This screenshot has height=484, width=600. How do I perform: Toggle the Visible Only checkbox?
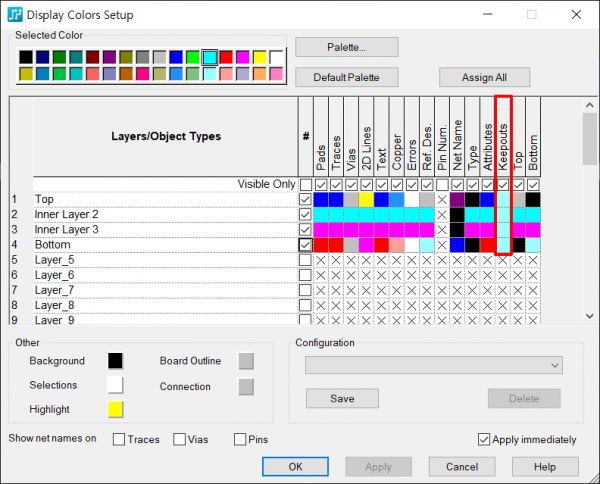click(x=305, y=185)
